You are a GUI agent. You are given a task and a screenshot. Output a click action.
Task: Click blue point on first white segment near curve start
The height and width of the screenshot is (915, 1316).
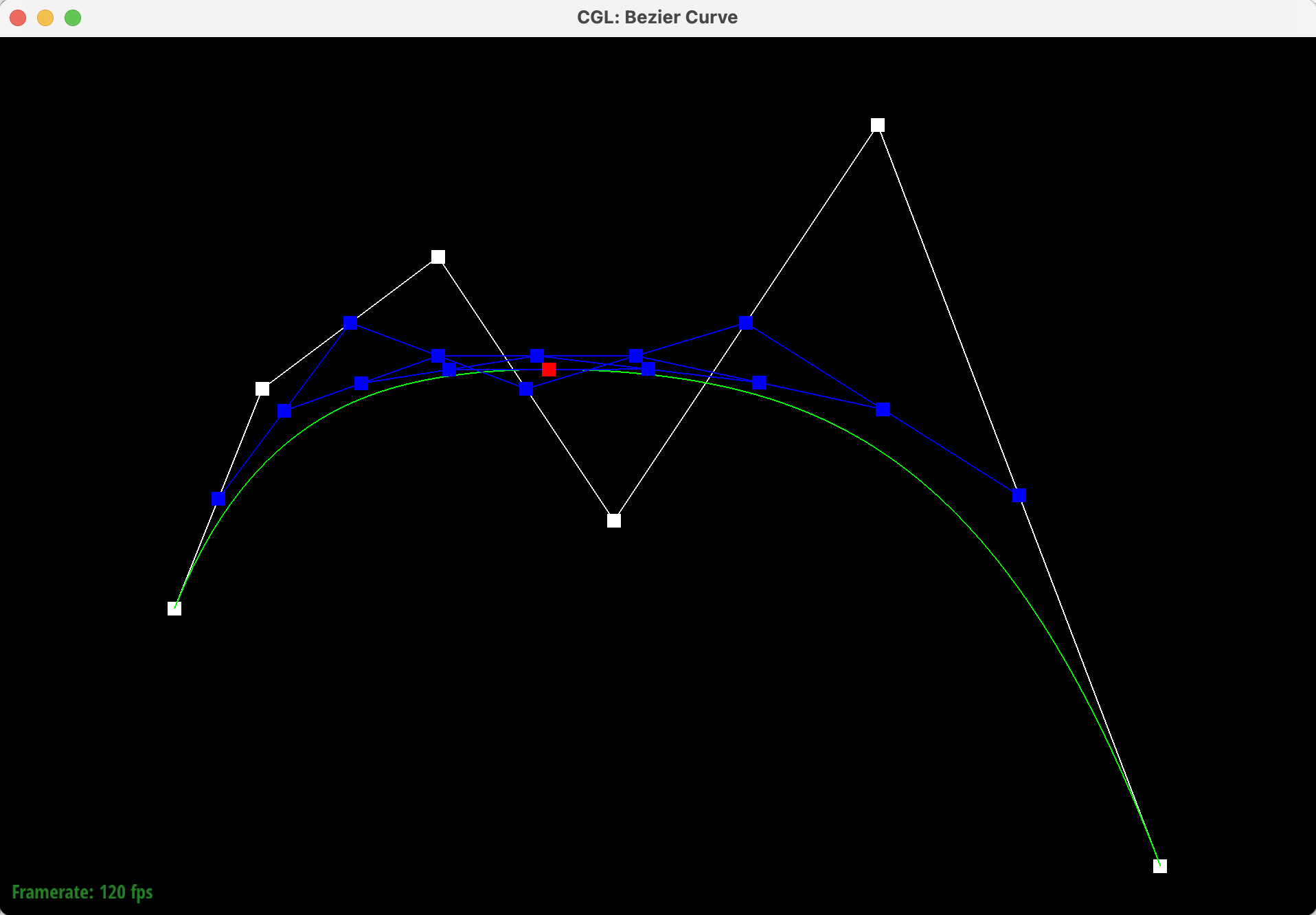(x=218, y=499)
